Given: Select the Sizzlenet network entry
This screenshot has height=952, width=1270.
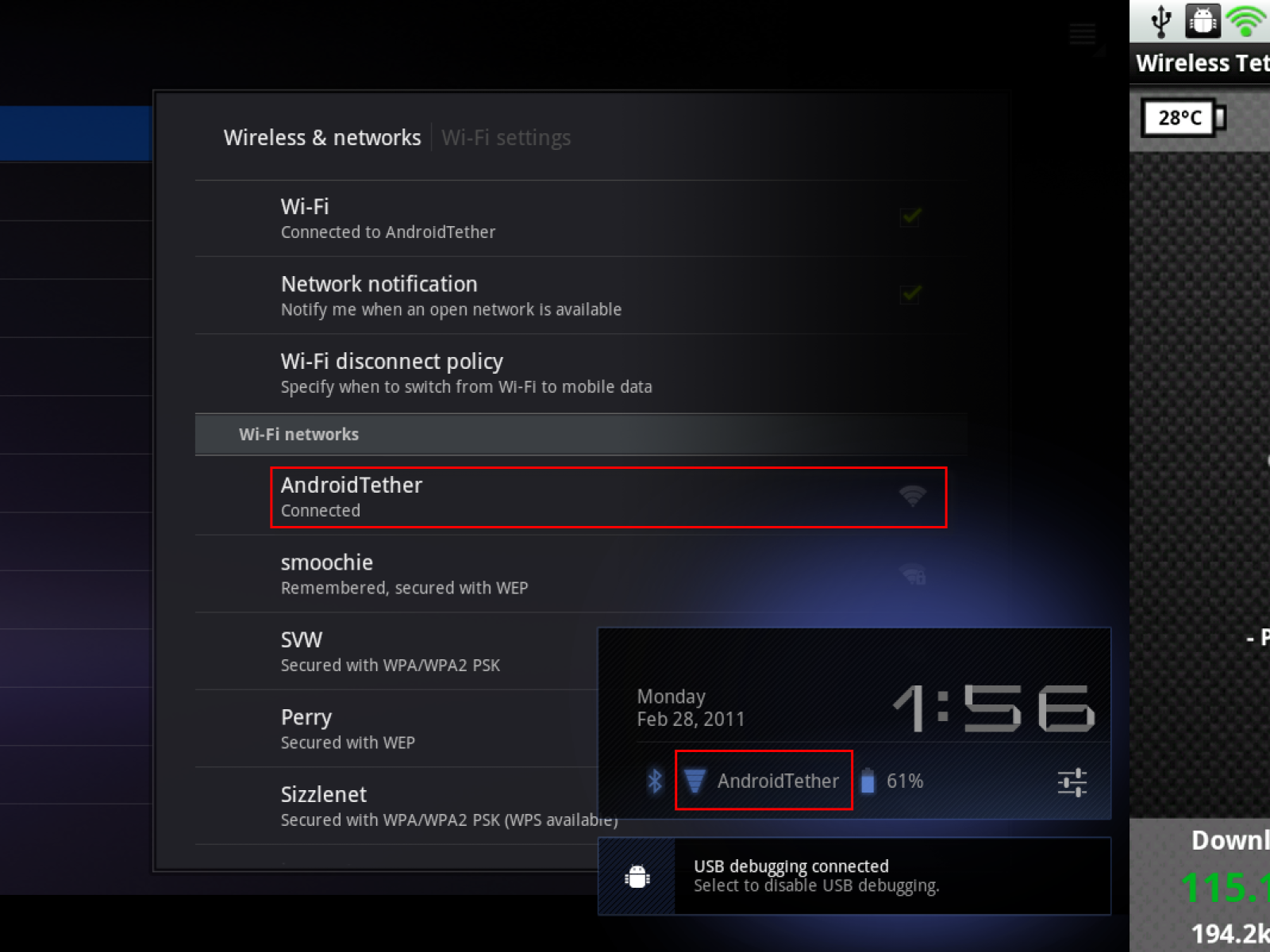Looking at the screenshot, I should click(x=396, y=806).
